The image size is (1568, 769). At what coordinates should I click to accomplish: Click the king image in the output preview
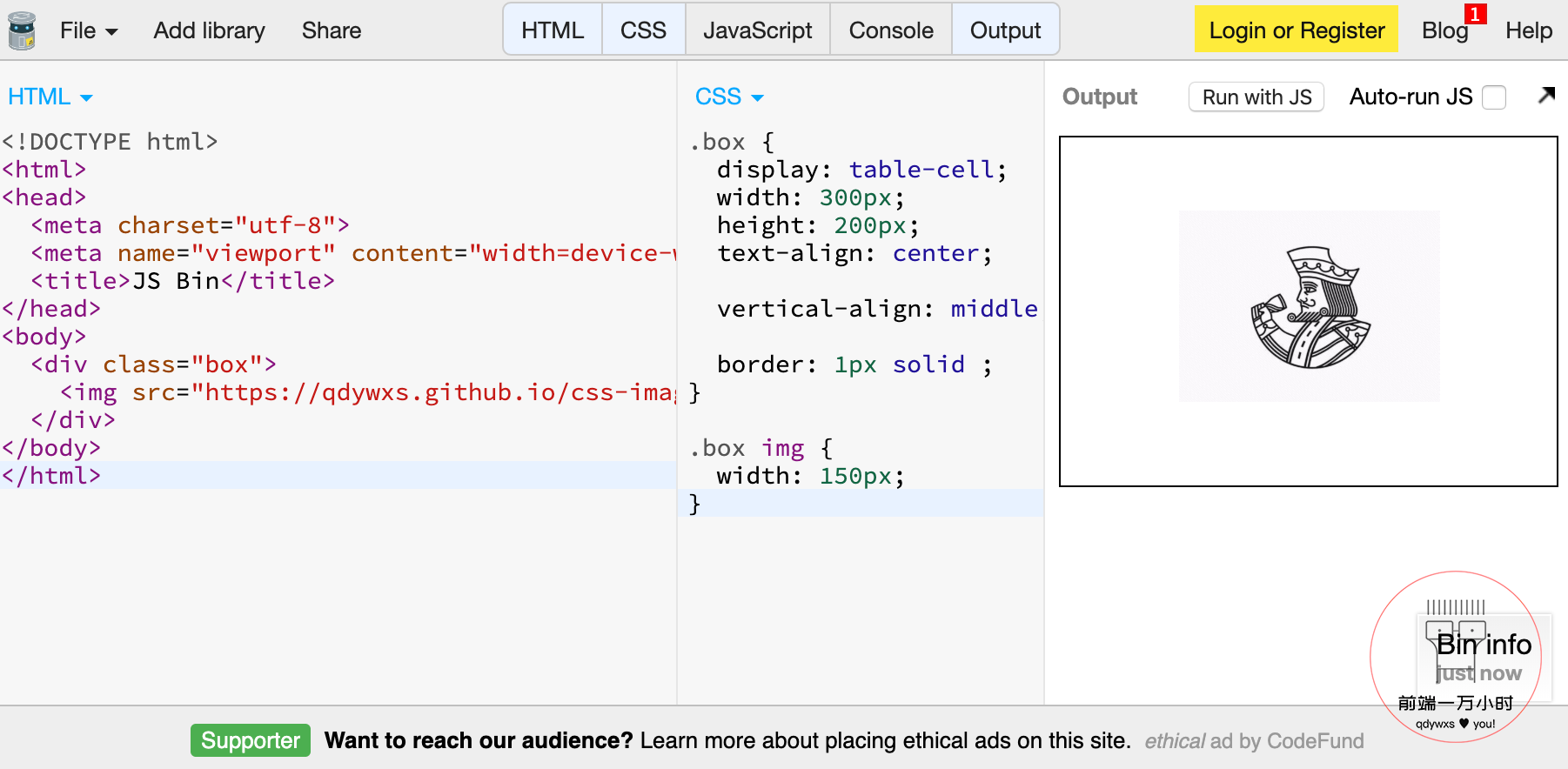(x=1310, y=306)
